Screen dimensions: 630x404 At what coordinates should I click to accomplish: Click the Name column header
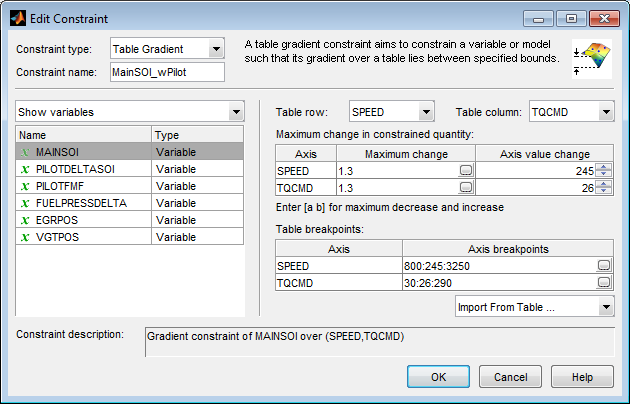coord(84,135)
